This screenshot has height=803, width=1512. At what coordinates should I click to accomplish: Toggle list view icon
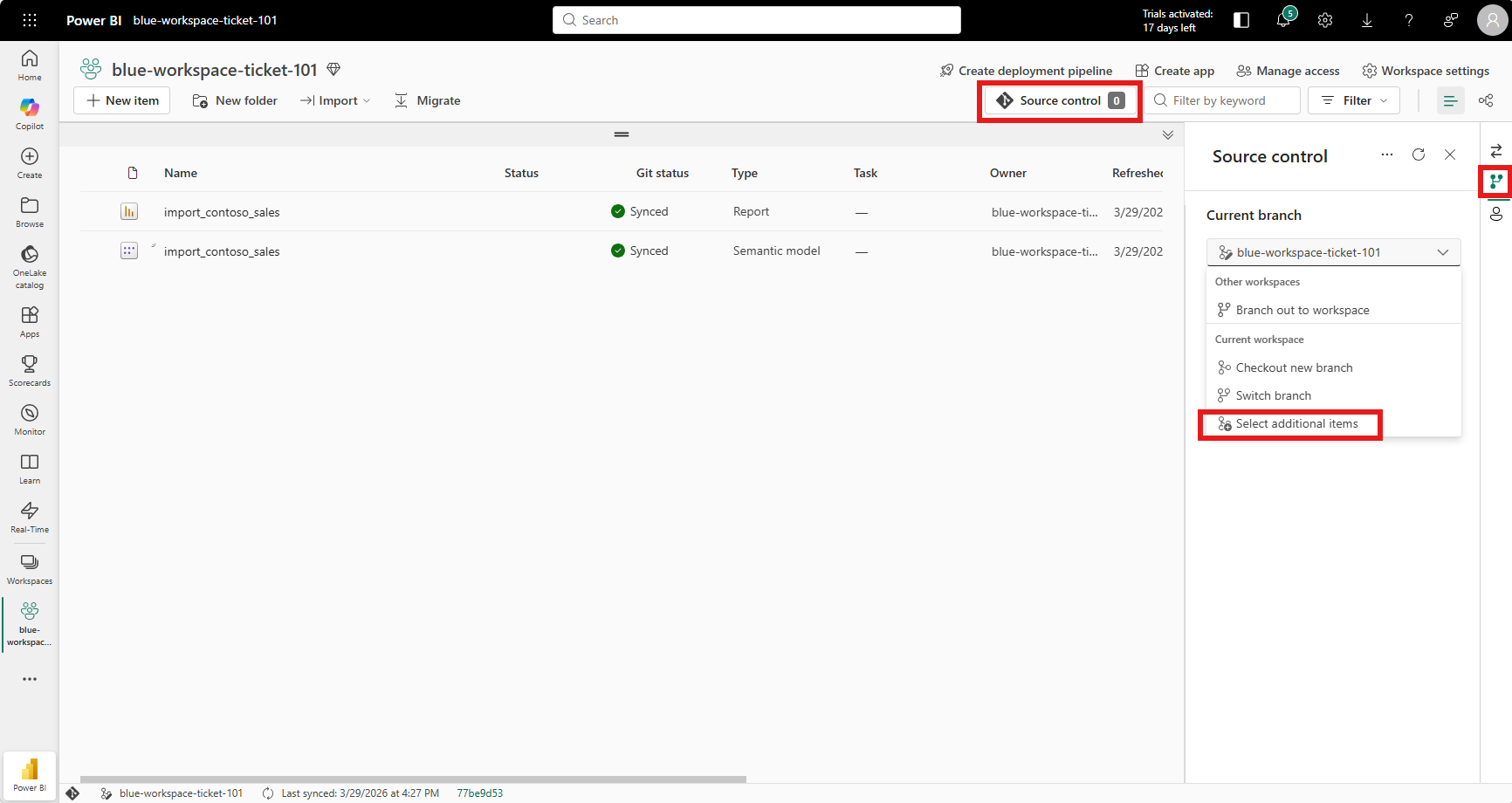pyautogui.click(x=1451, y=100)
